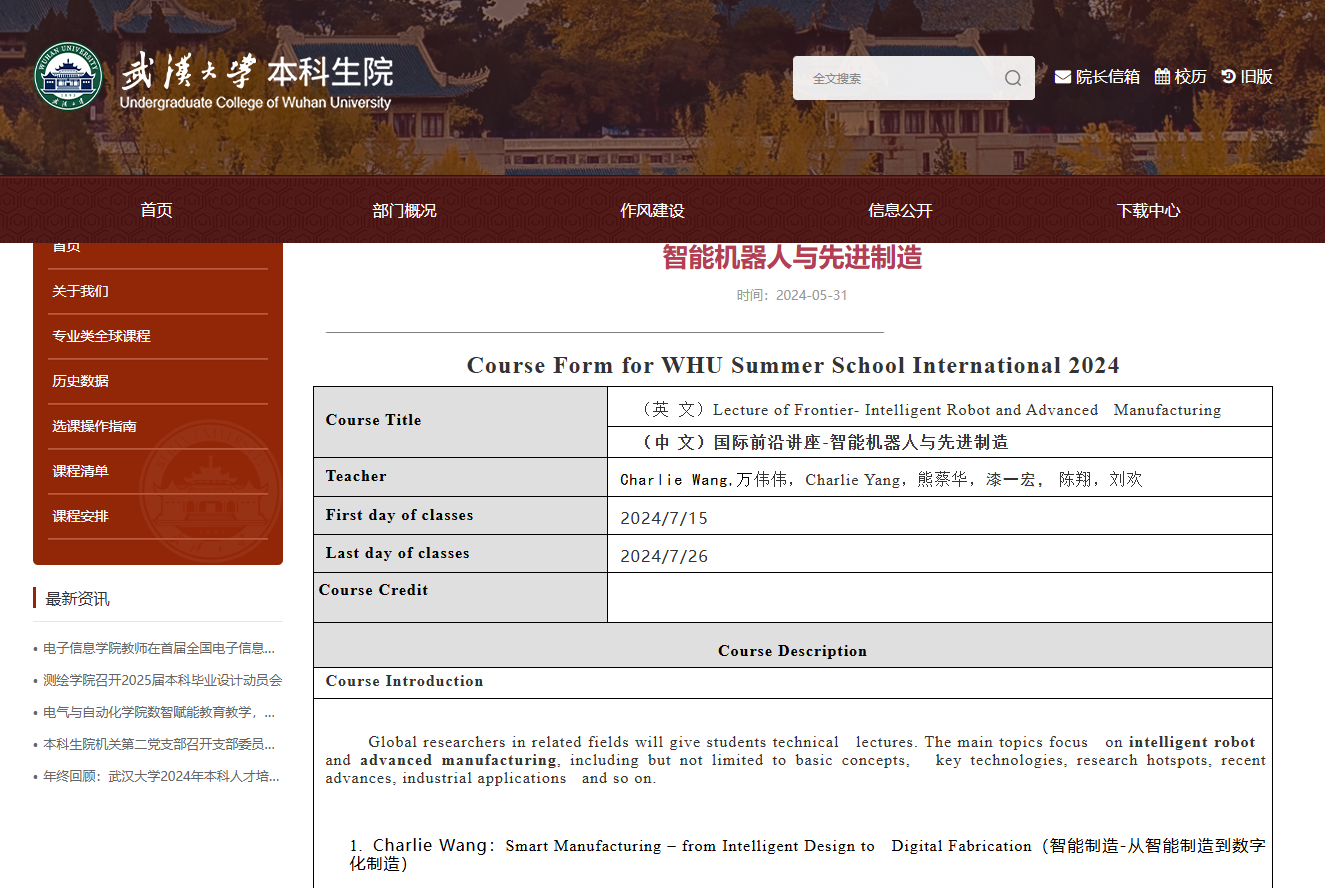Screen dimensions: 1325x888
Task: Click the Course Introduction row
Action: (x=793, y=682)
